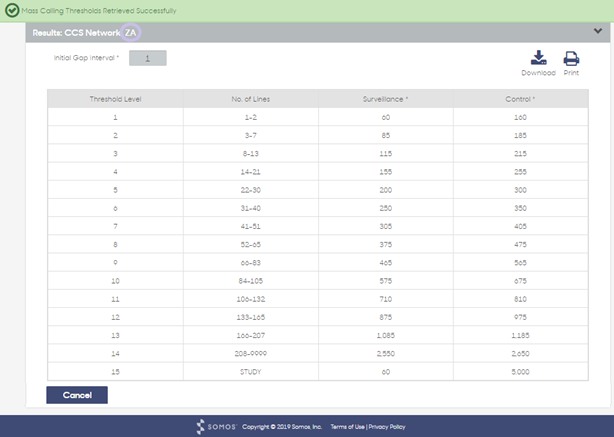Select the 'STUDY' cell in level 15

[x=251, y=372]
